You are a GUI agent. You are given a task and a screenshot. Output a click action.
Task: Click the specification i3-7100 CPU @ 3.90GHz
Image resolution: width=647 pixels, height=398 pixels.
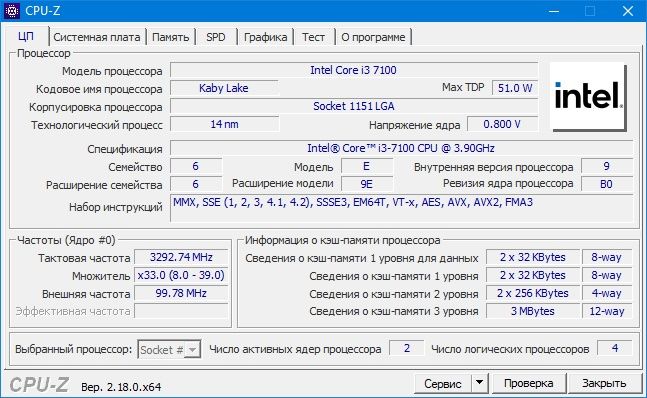[401, 148]
